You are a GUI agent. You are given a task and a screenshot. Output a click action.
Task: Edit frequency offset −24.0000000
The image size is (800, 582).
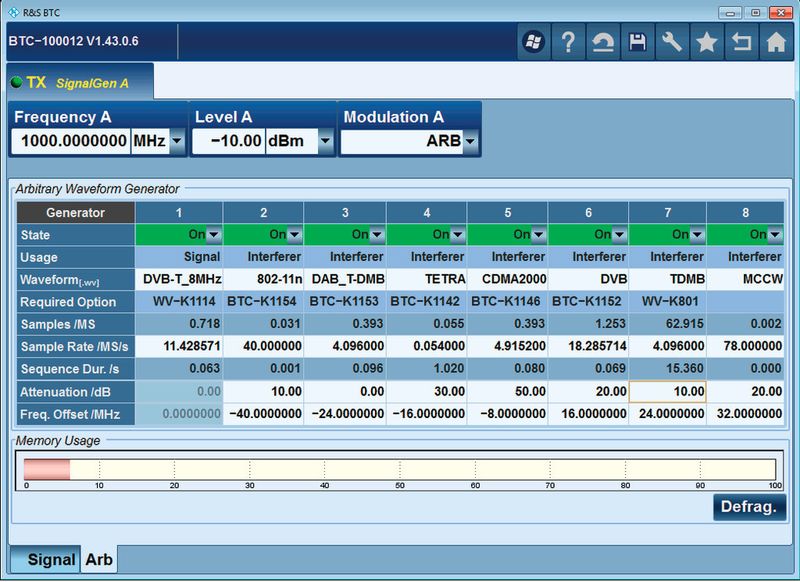coord(345,414)
